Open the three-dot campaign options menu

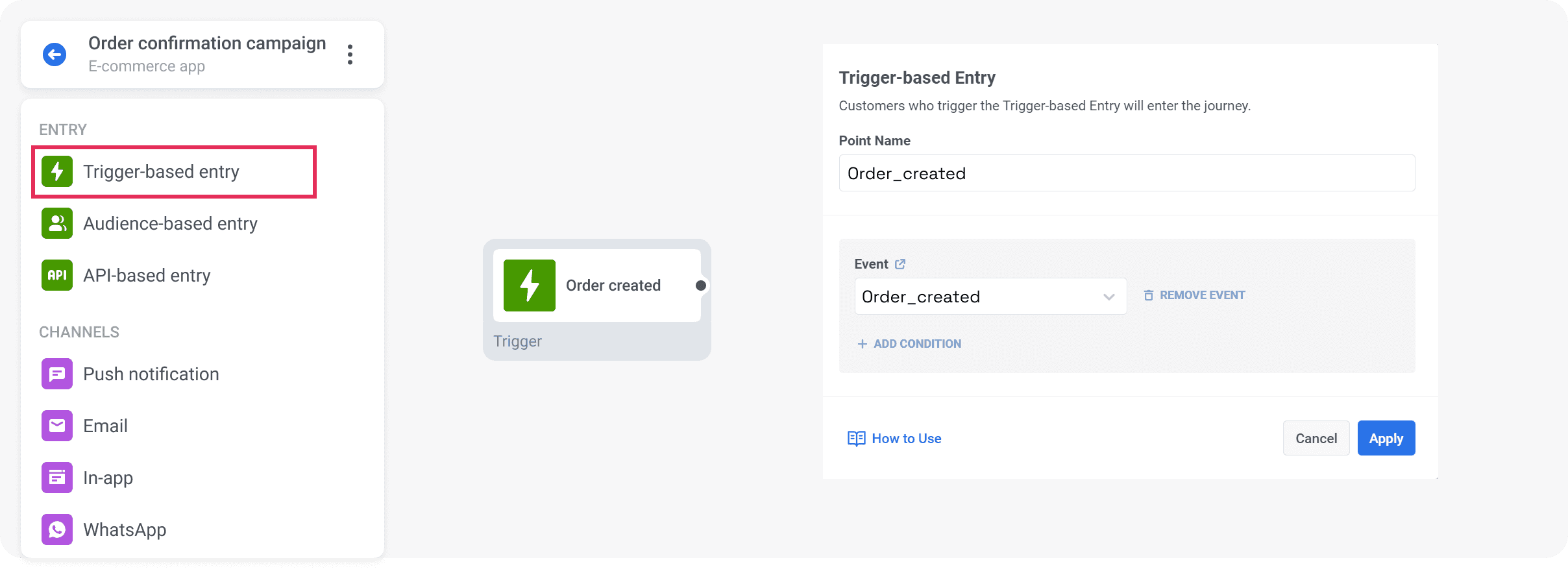pyautogui.click(x=350, y=55)
